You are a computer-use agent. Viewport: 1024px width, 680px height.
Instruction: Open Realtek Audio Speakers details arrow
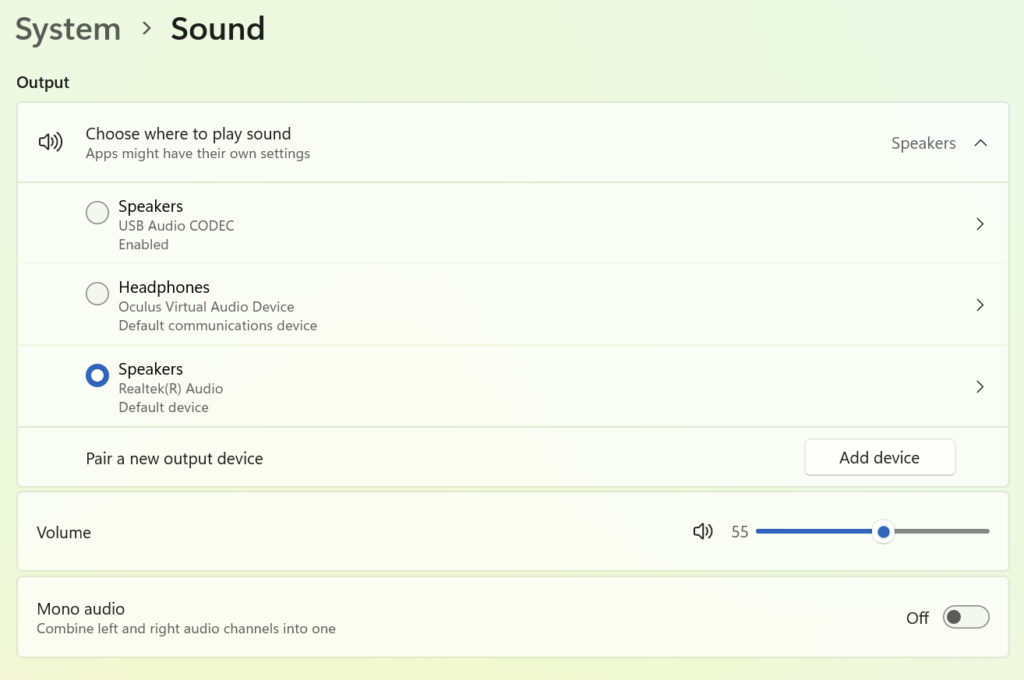tap(980, 387)
